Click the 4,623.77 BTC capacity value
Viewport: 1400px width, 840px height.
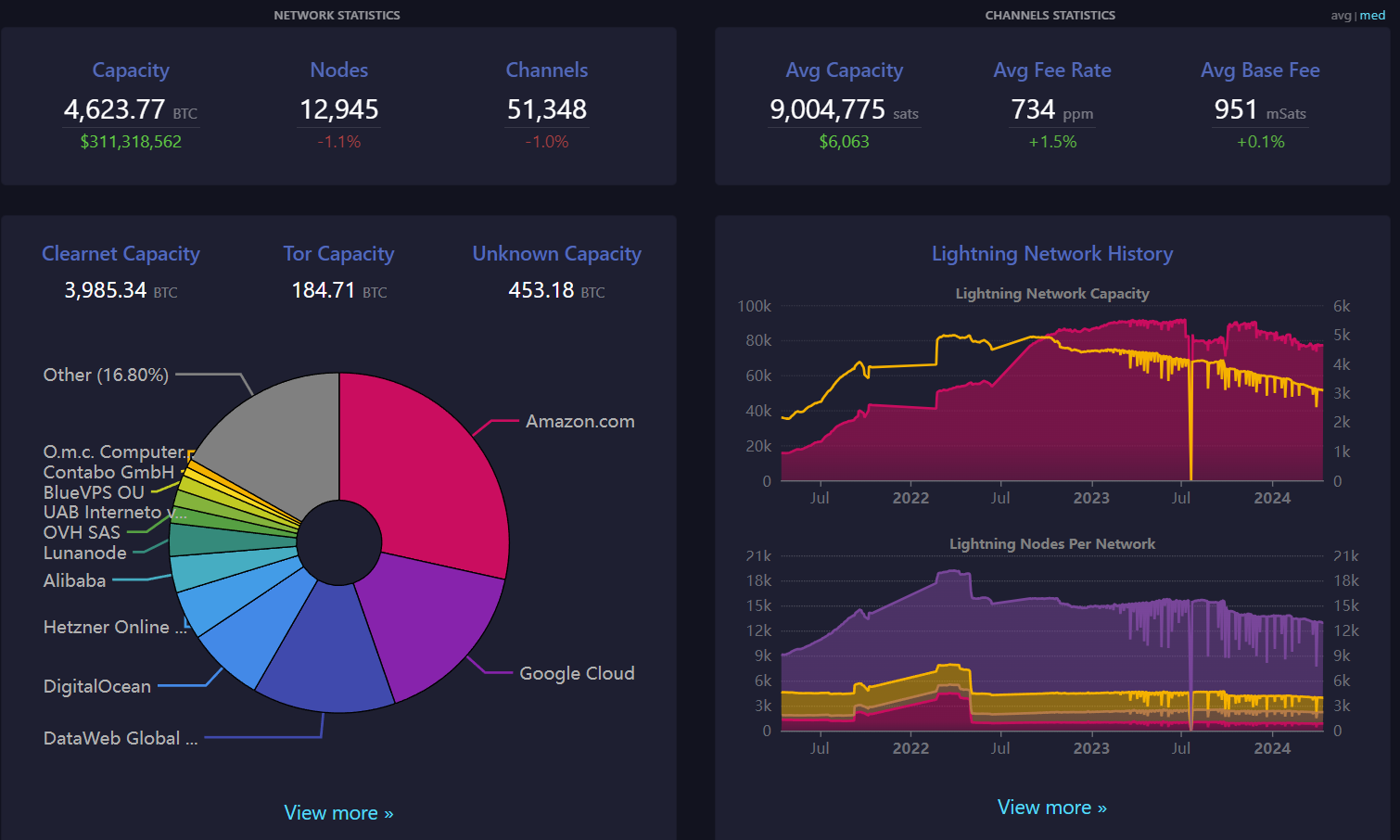[131, 110]
